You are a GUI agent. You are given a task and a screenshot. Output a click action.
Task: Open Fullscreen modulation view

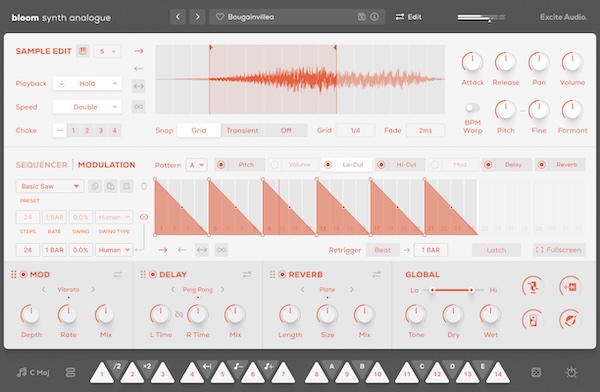pyautogui.click(x=559, y=250)
